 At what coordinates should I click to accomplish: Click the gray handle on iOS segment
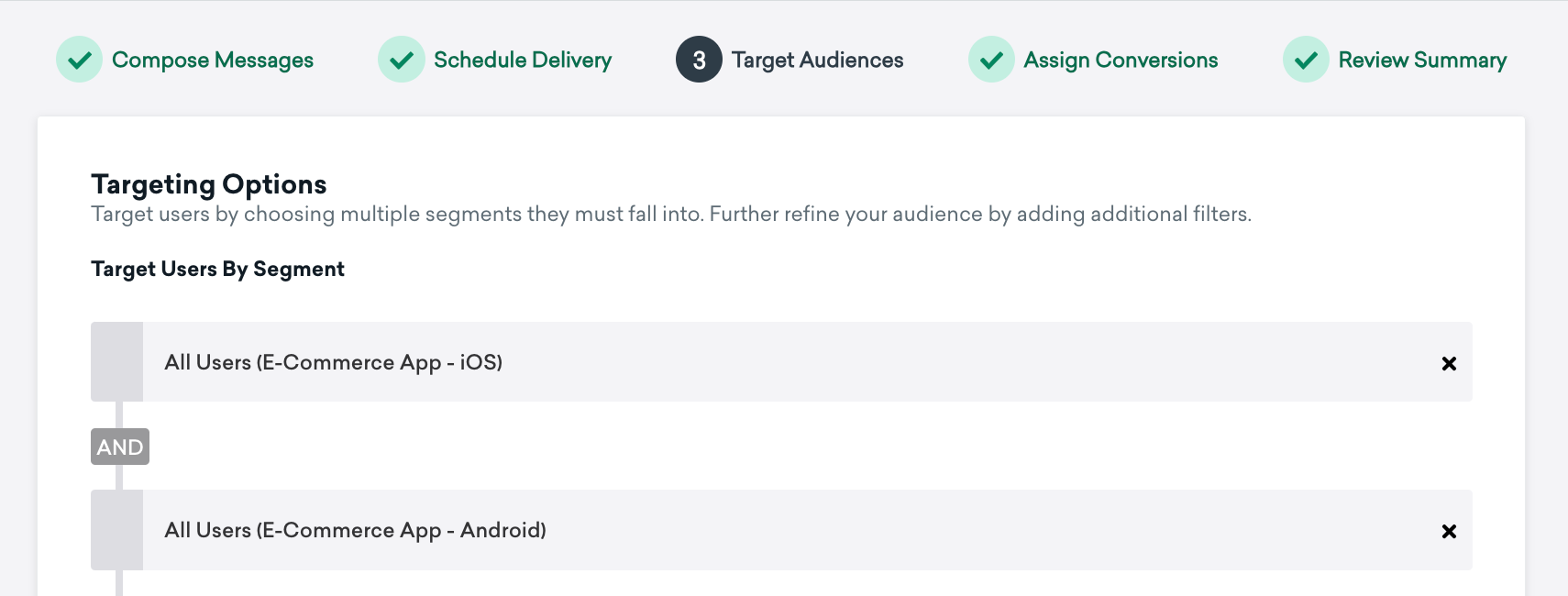[116, 361]
